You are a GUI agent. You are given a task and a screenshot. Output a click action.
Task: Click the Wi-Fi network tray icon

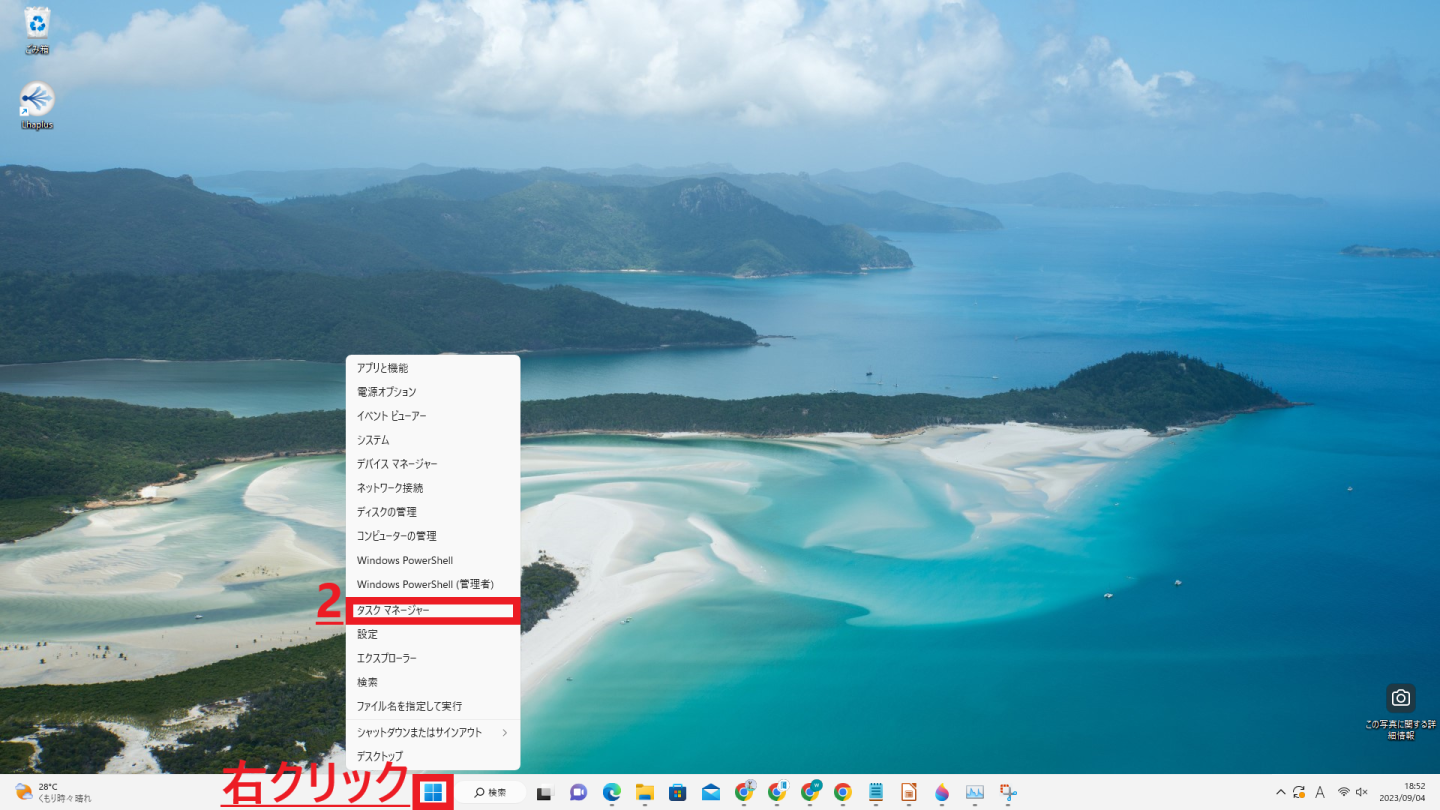click(1343, 792)
